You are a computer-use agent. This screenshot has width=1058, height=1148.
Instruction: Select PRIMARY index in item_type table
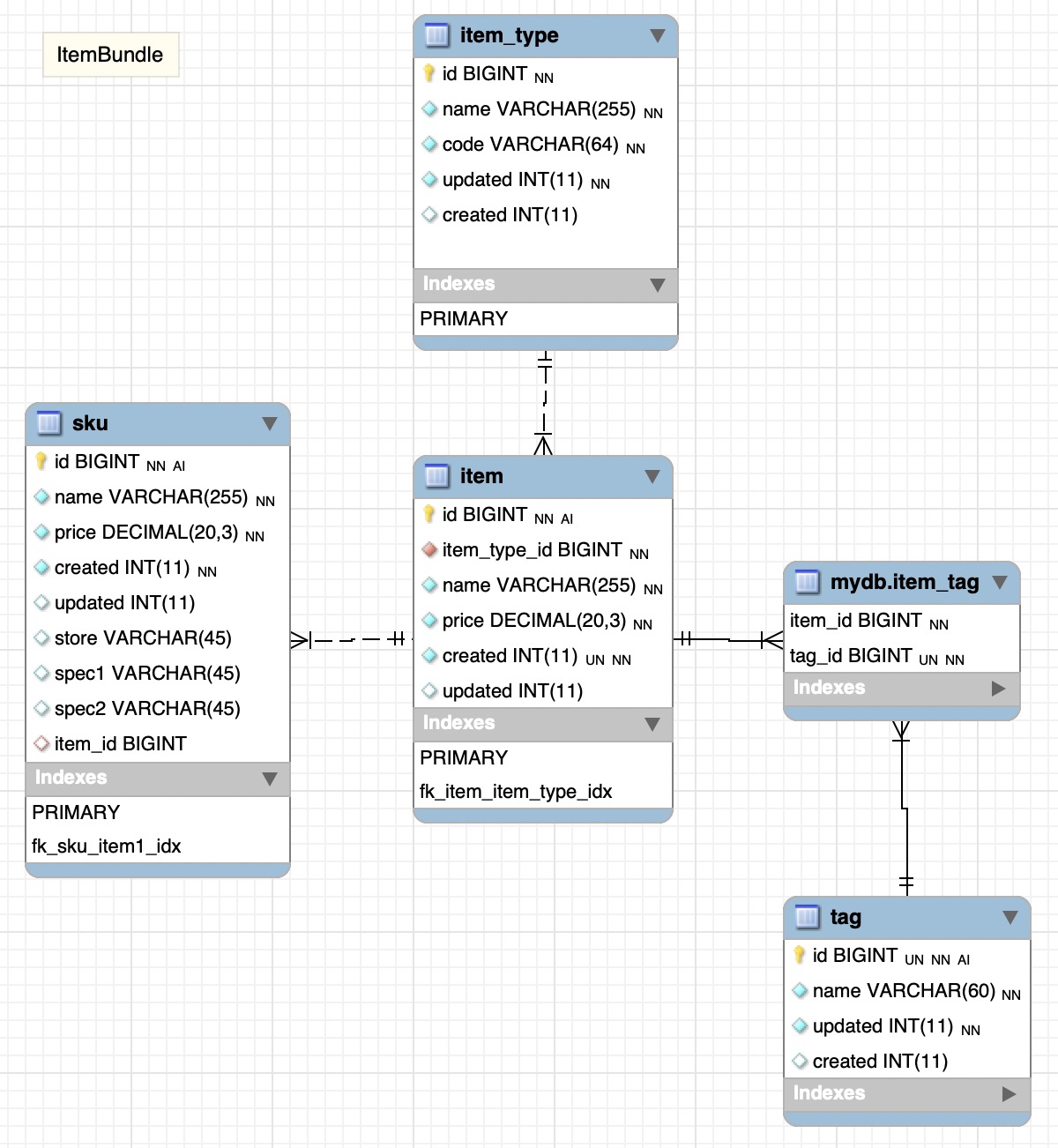tap(464, 319)
